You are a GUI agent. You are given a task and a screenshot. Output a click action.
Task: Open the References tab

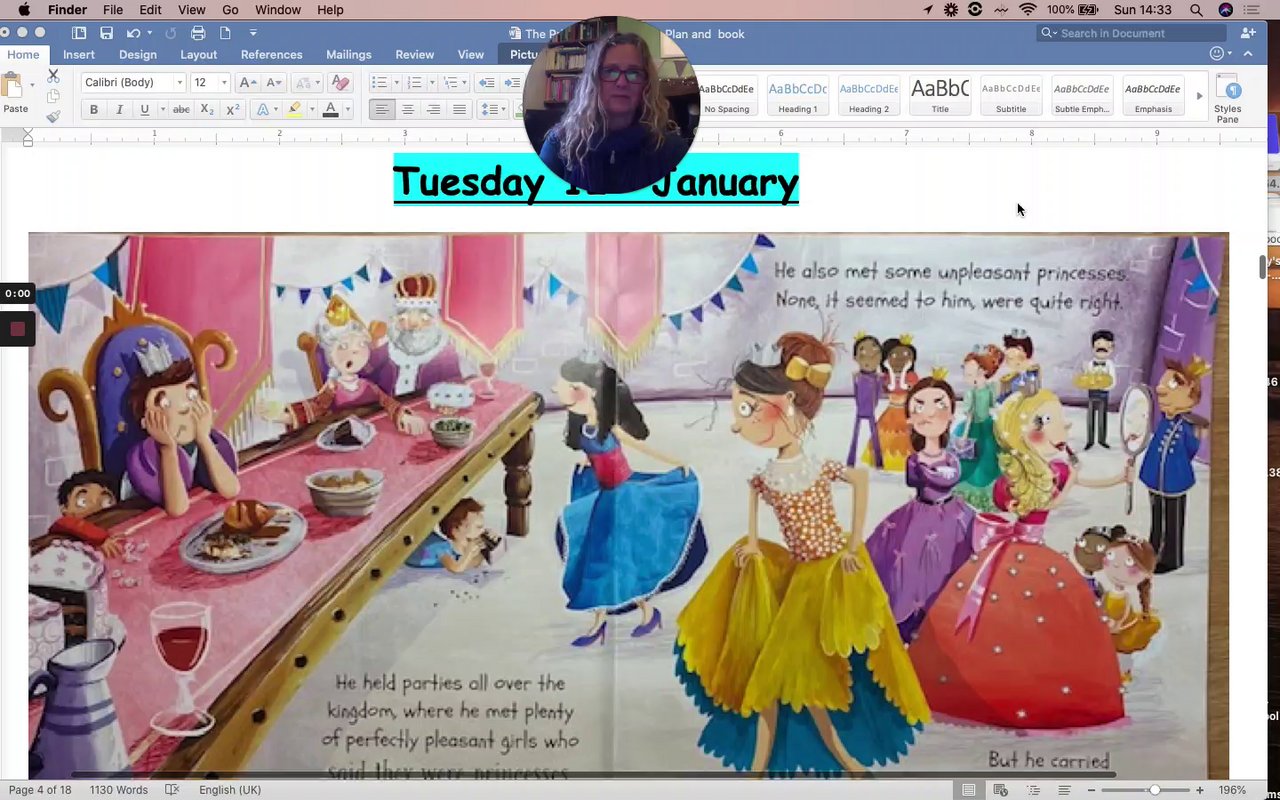tap(271, 55)
